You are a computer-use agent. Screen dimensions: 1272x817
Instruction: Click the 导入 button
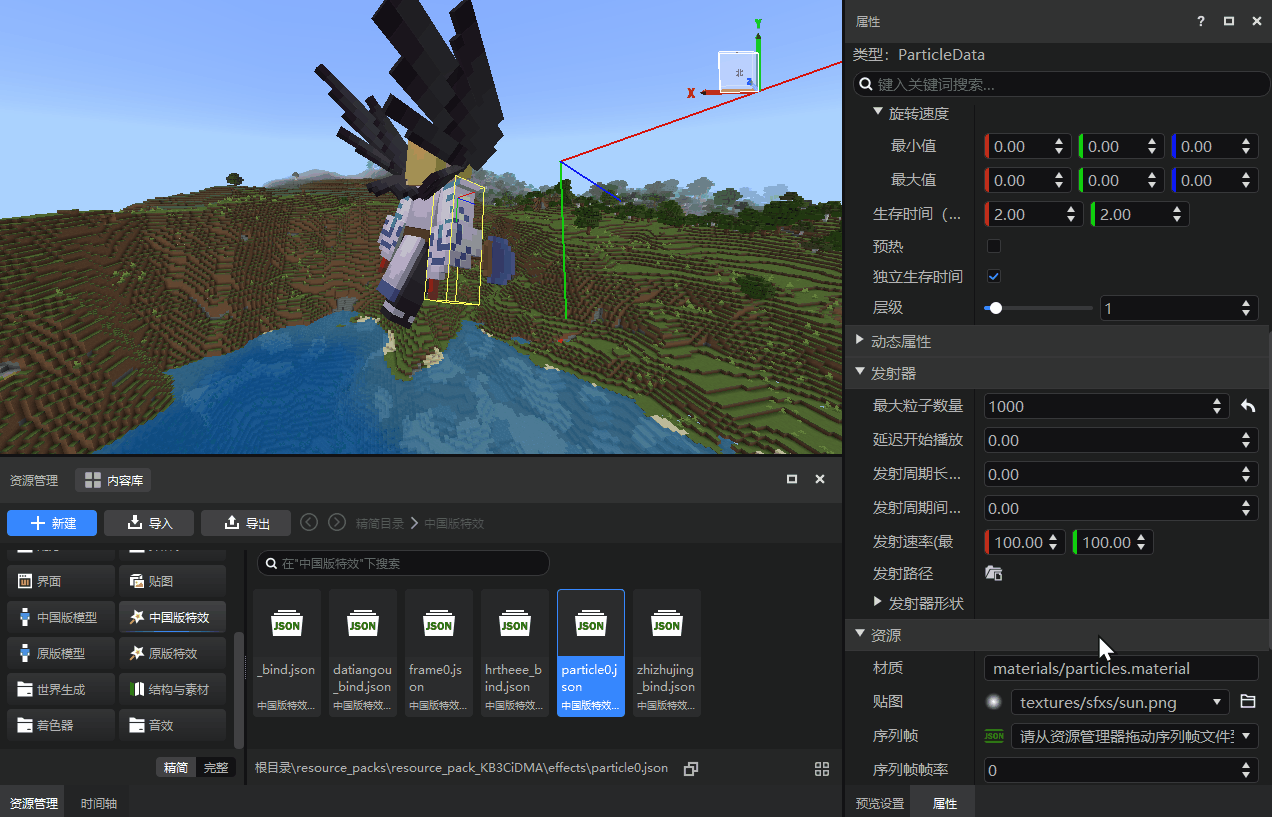pyautogui.click(x=148, y=523)
